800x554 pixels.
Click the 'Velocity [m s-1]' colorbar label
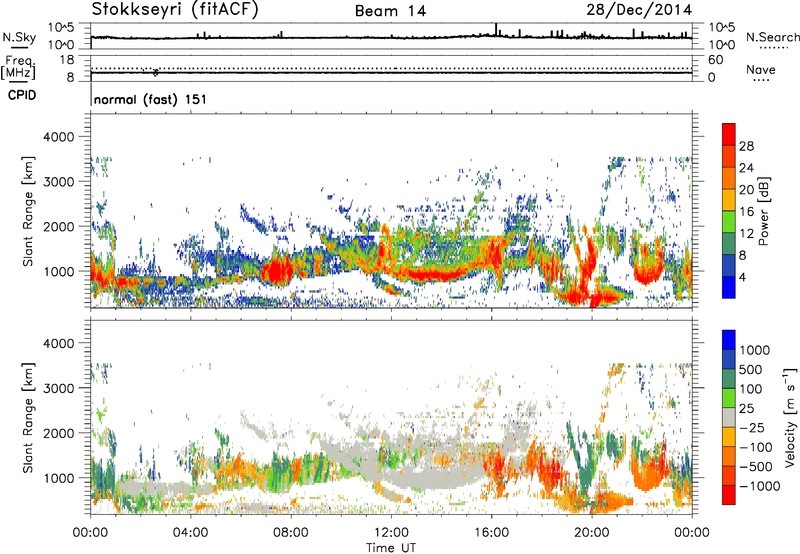790,417
